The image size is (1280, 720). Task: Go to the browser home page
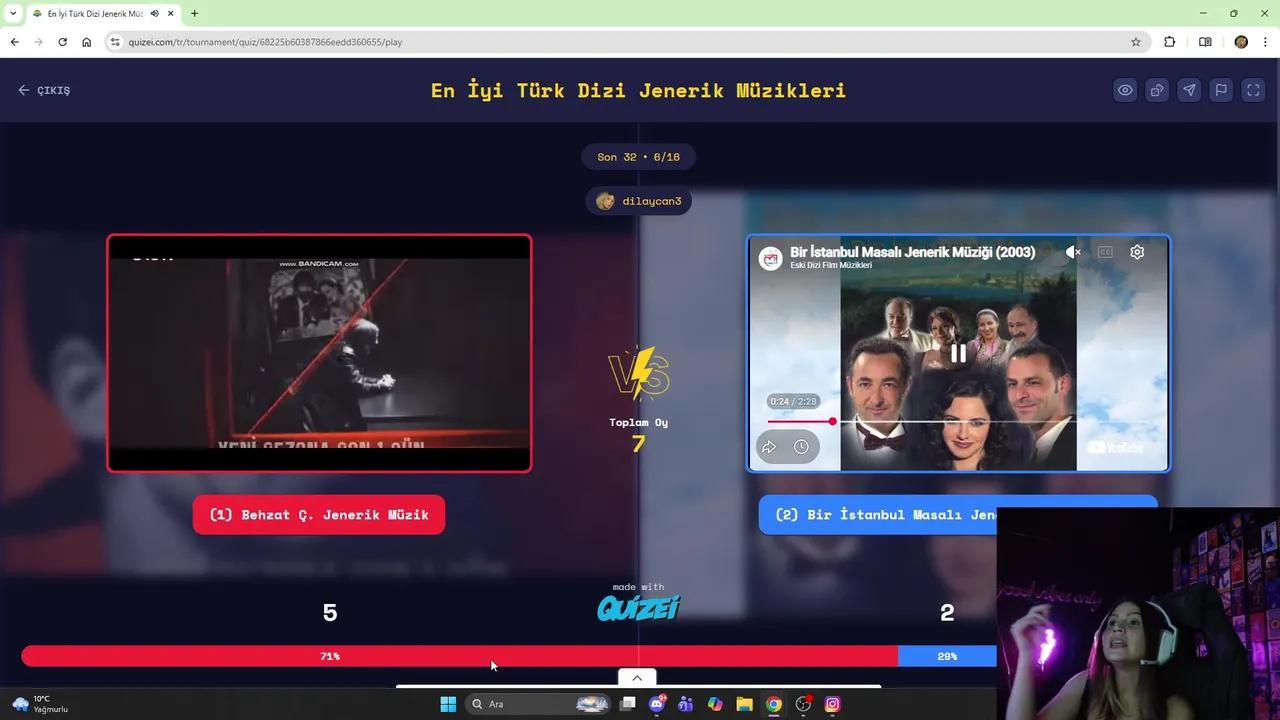86,42
